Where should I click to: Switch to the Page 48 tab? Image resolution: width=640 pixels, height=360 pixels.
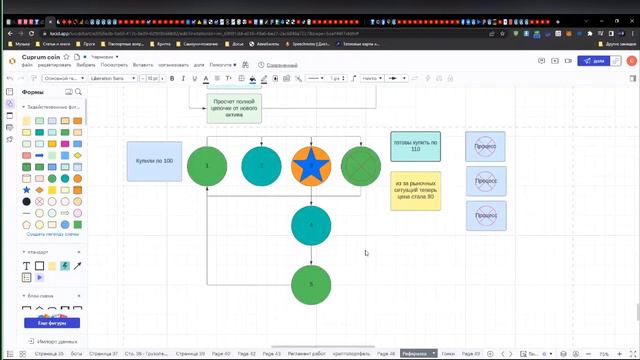click(x=386, y=354)
